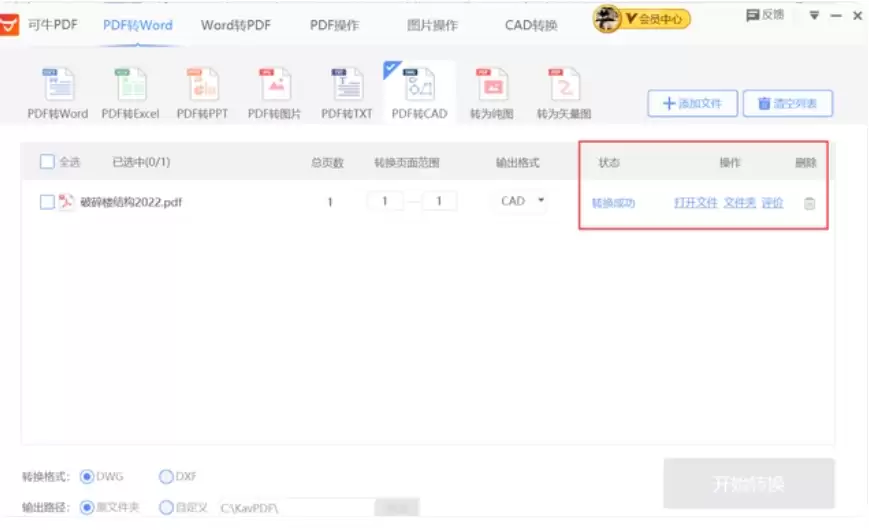Choose the 自定义 output path option

pos(166,507)
